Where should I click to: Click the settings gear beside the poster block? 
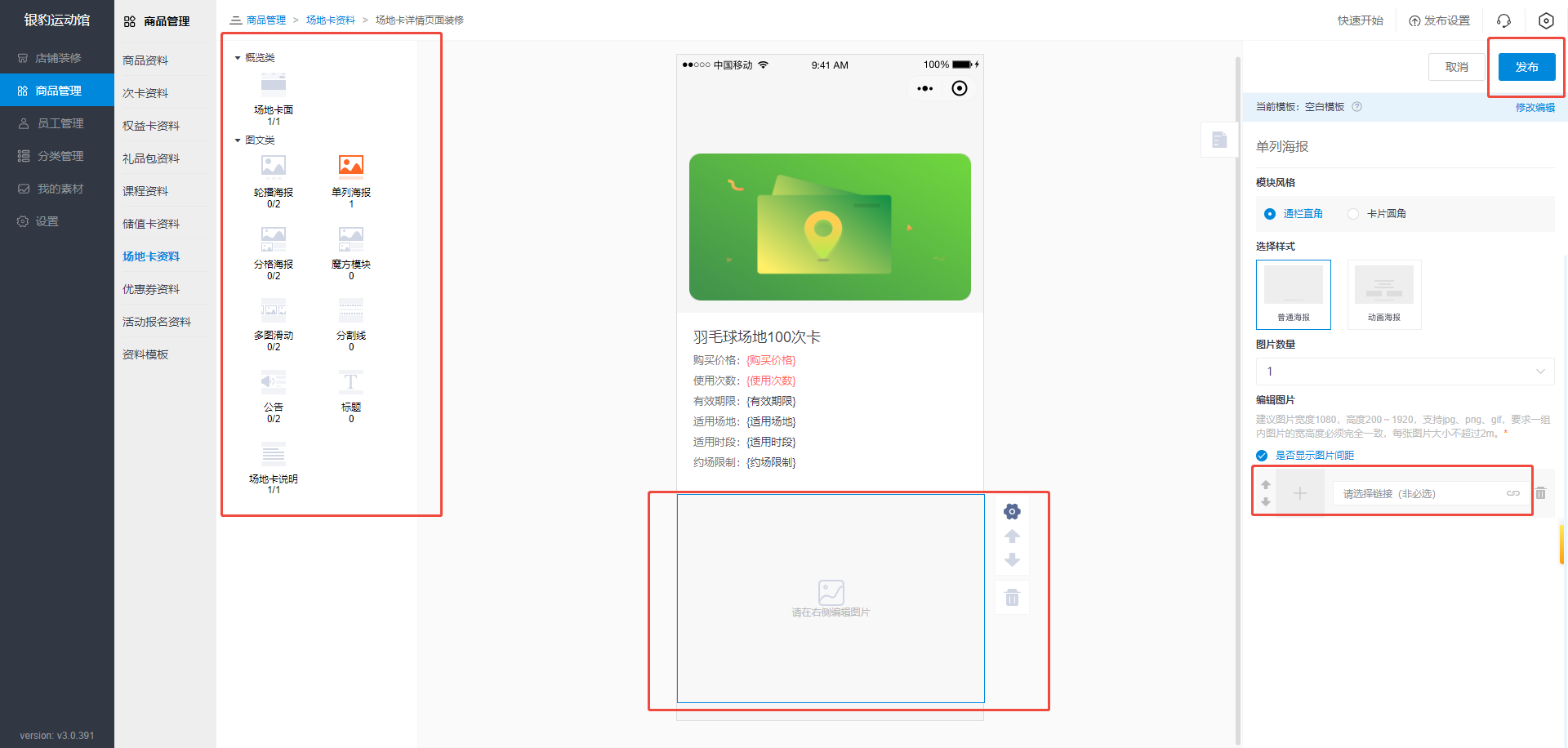coord(1012,512)
